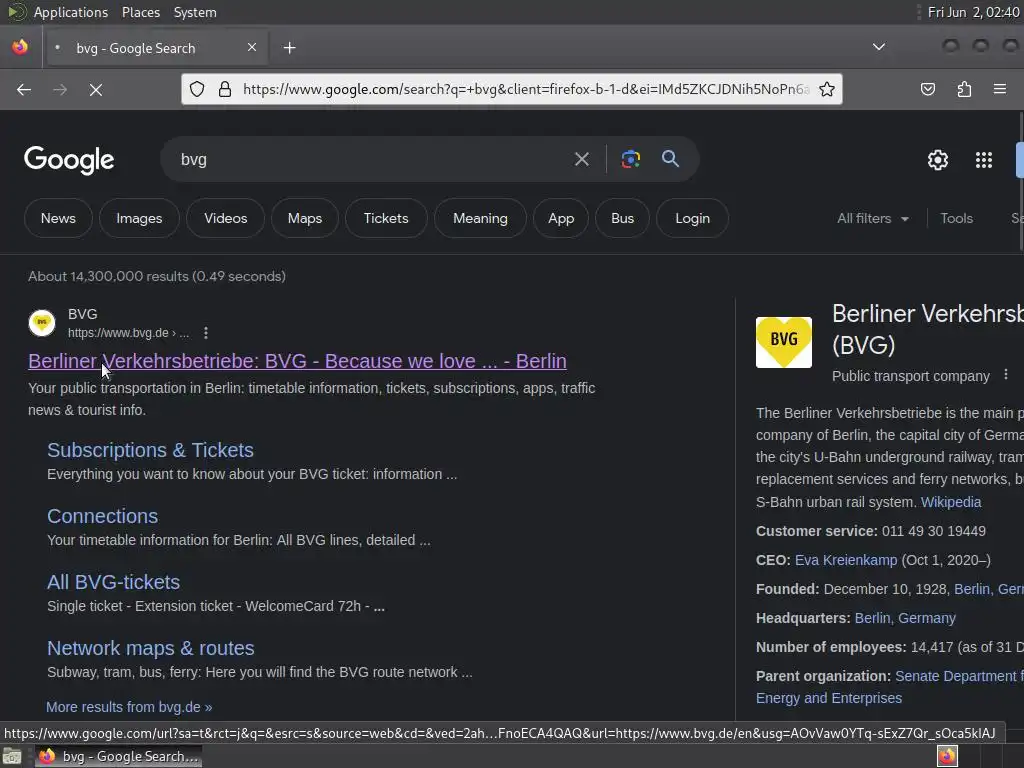Select the Videos filter chip
The height and width of the screenshot is (768, 1024).
[x=225, y=218]
